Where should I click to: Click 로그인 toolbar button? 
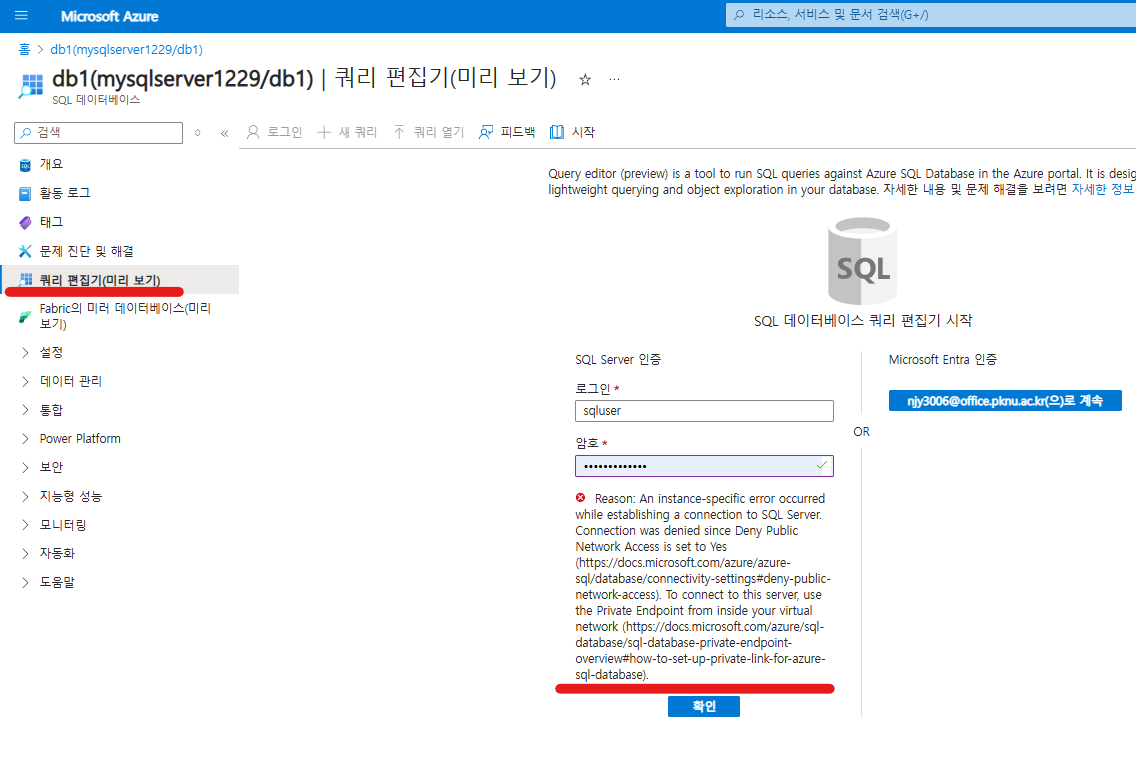point(274,132)
